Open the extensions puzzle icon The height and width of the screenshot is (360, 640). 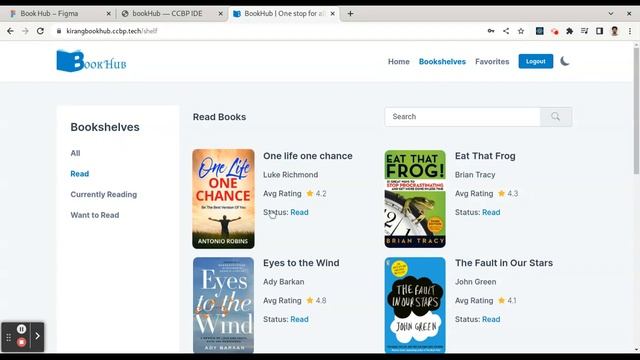(x=569, y=31)
